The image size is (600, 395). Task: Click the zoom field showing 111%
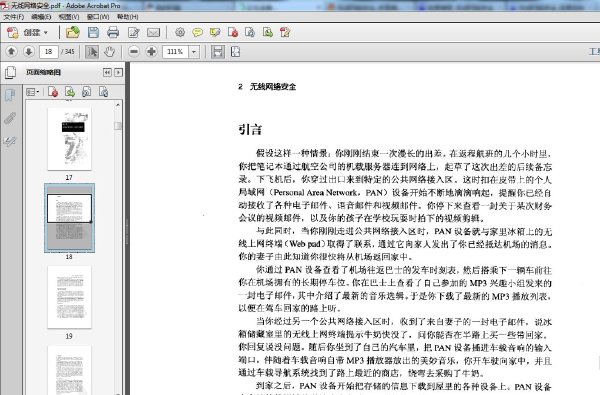pos(175,52)
